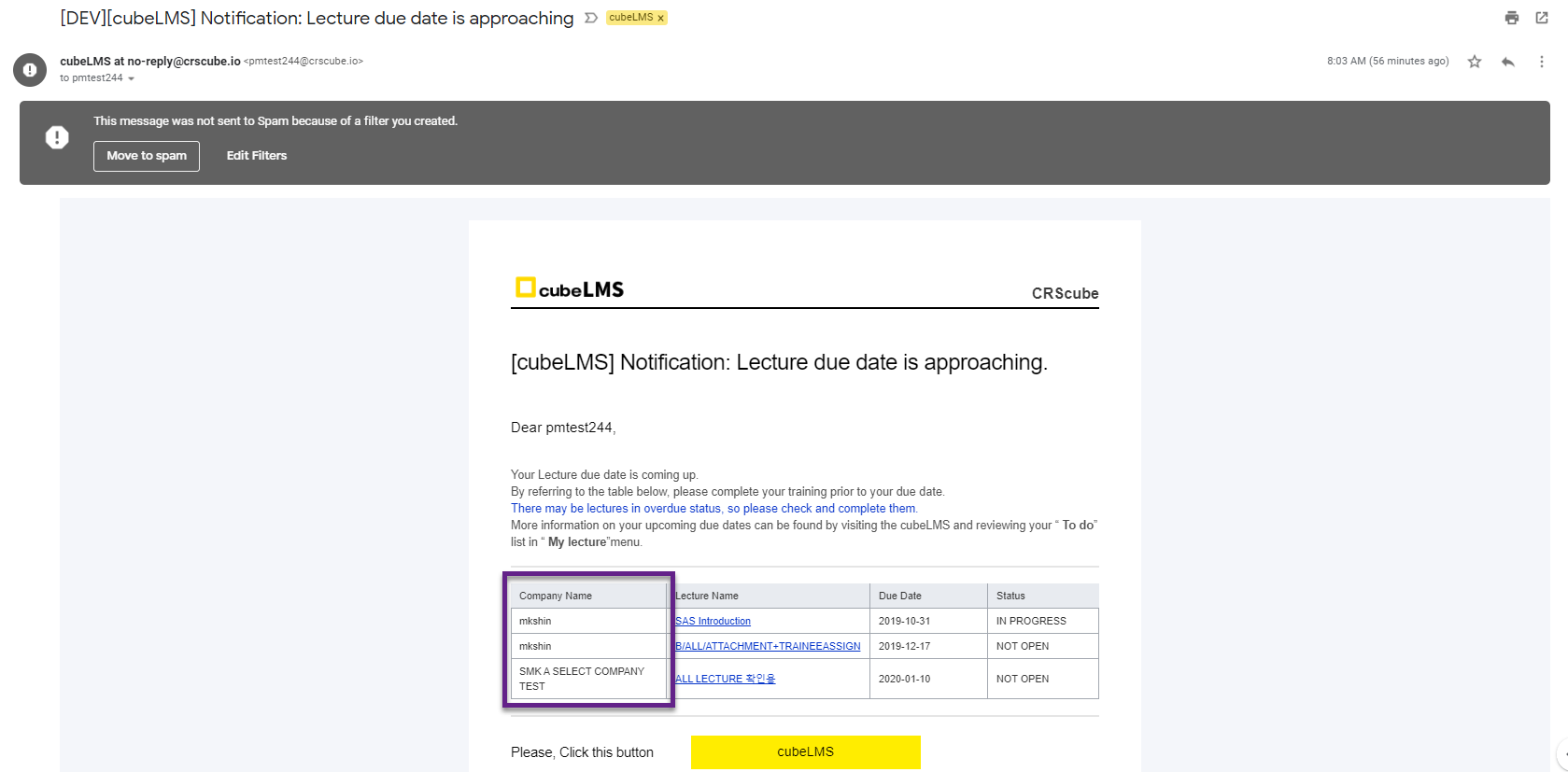Print this email using the printer icon

[1511, 18]
